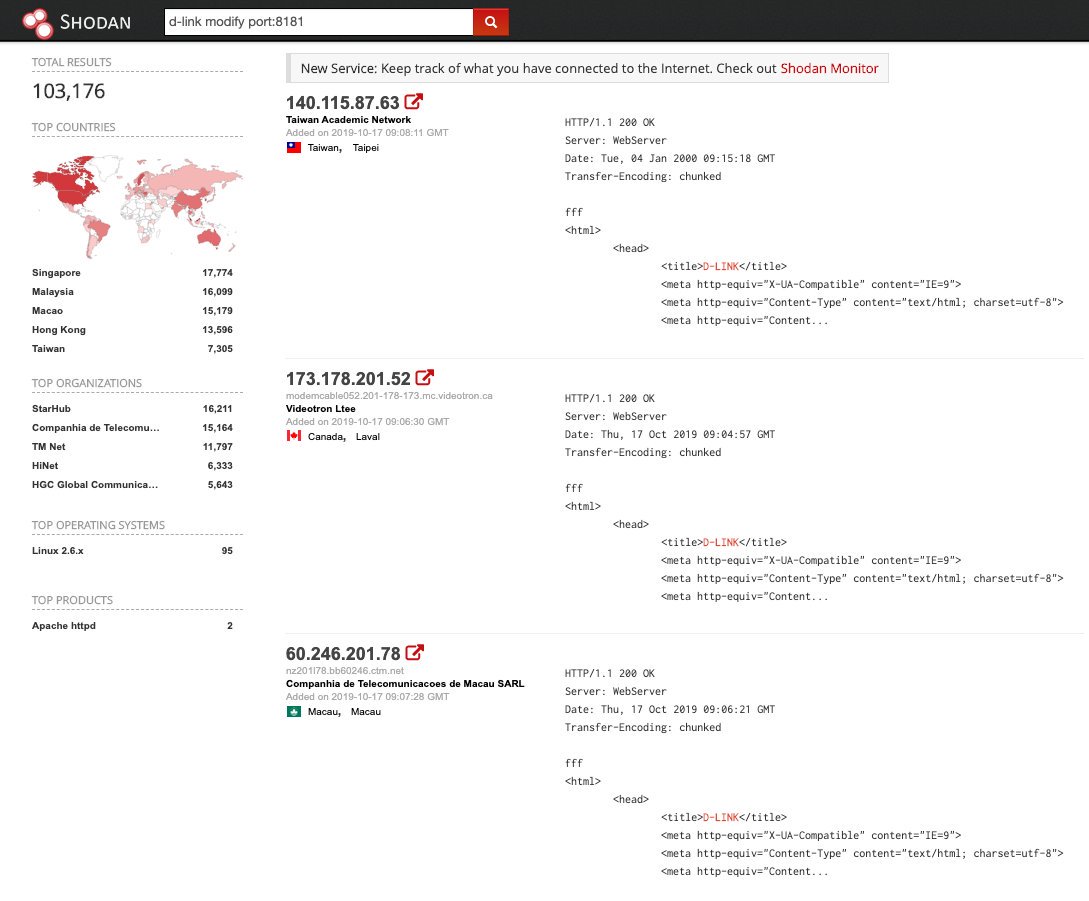Filter by country Taiwan in sidebar
This screenshot has height=901, width=1089.
pos(49,349)
